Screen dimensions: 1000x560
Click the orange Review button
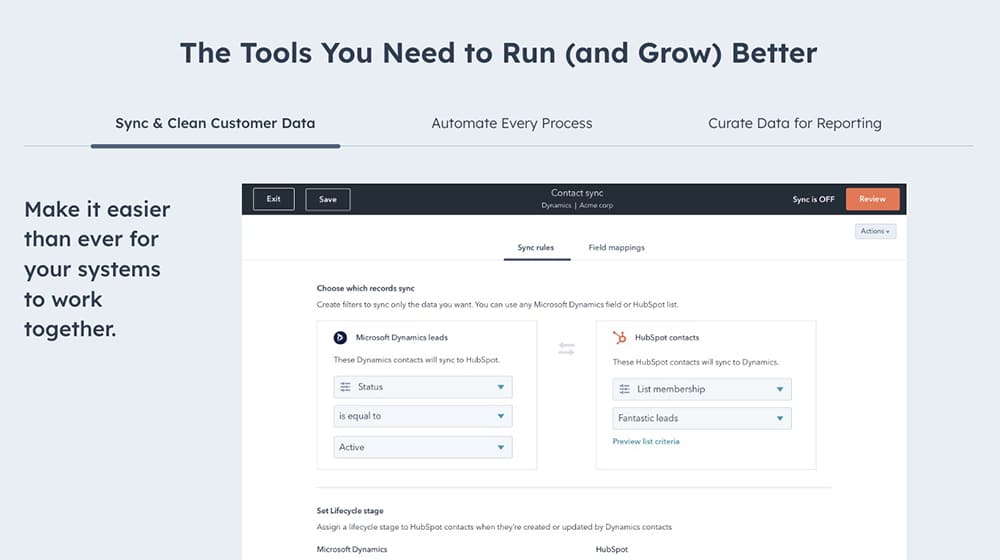coord(872,199)
